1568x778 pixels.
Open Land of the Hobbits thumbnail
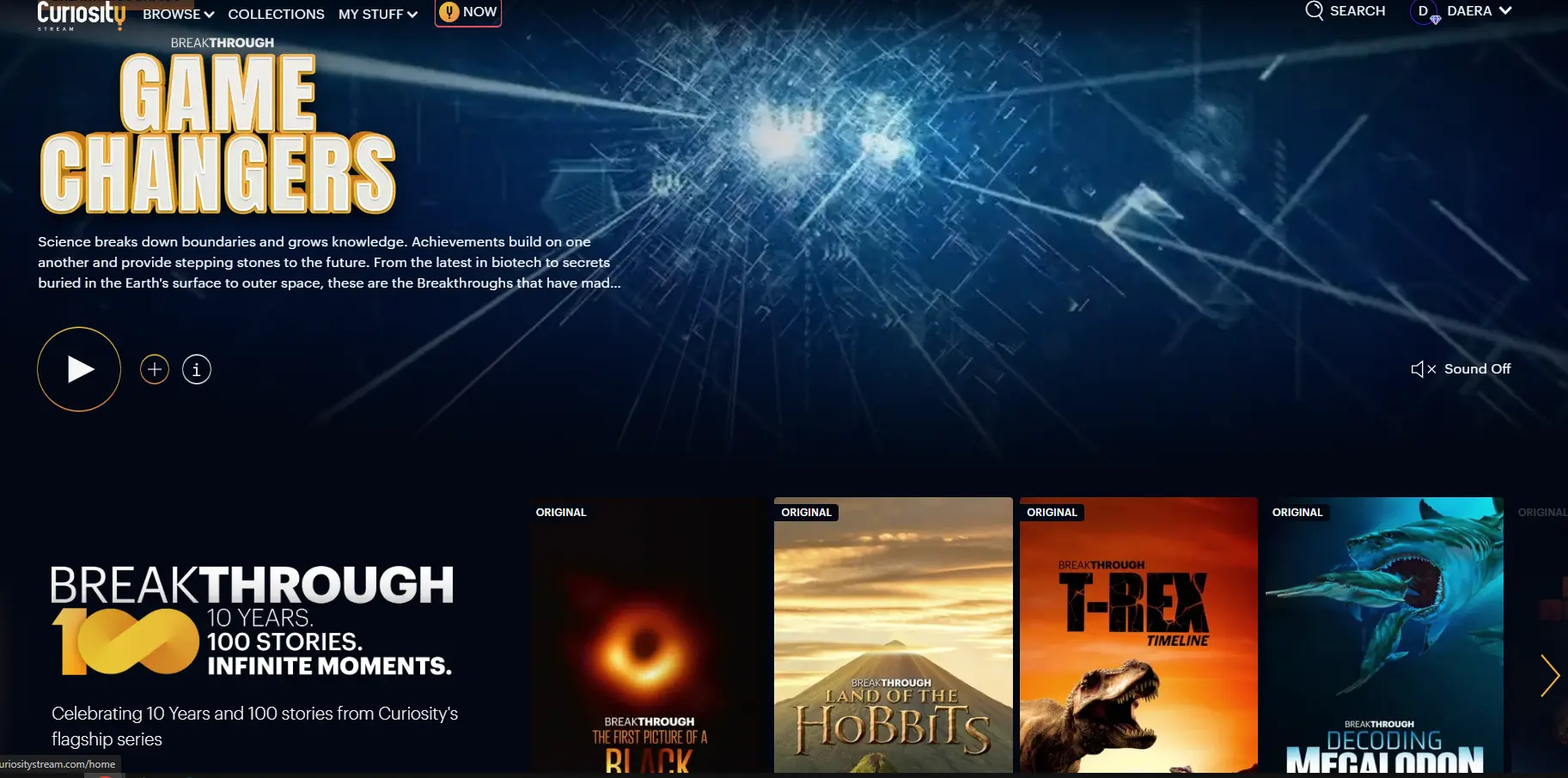click(894, 635)
